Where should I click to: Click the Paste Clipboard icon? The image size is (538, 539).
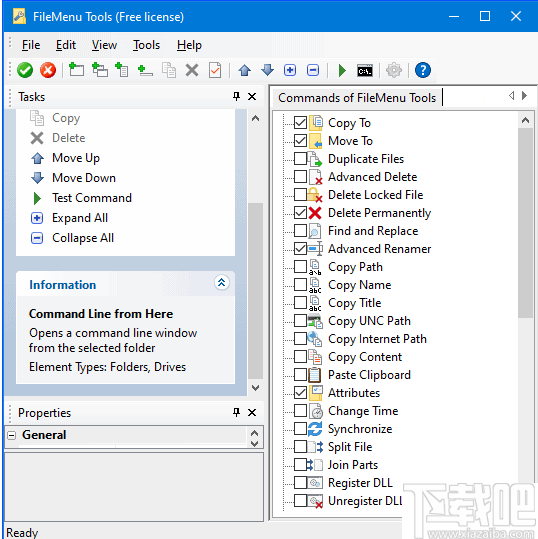315,375
